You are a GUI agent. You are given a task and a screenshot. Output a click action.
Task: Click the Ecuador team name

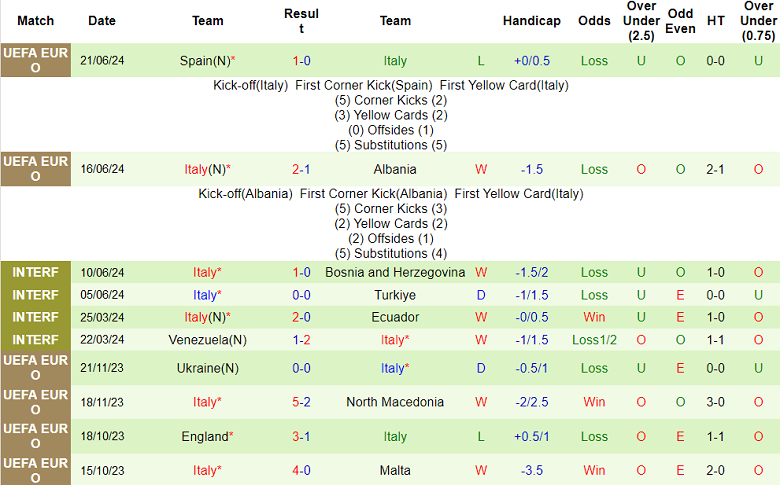(395, 317)
